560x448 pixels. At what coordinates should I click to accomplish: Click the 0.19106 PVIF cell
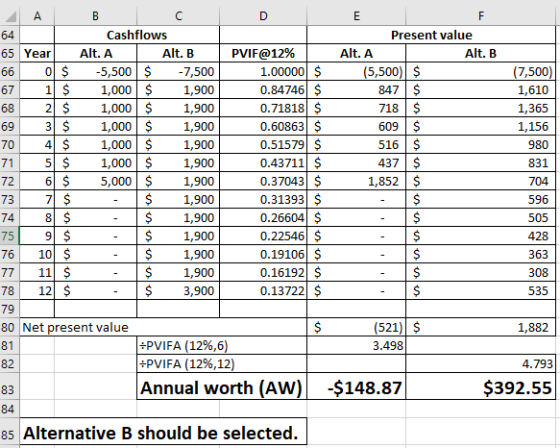coord(263,255)
